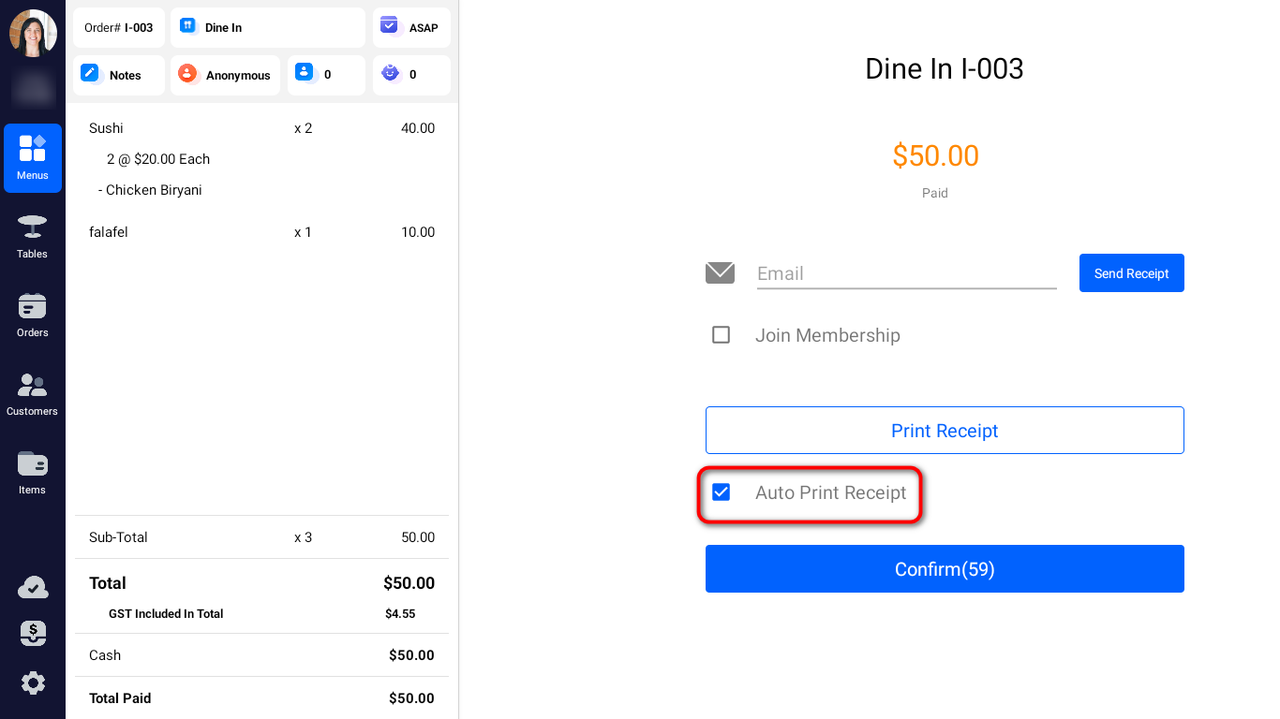Click the user profile avatar
The image size is (1280, 719).
click(x=33, y=33)
